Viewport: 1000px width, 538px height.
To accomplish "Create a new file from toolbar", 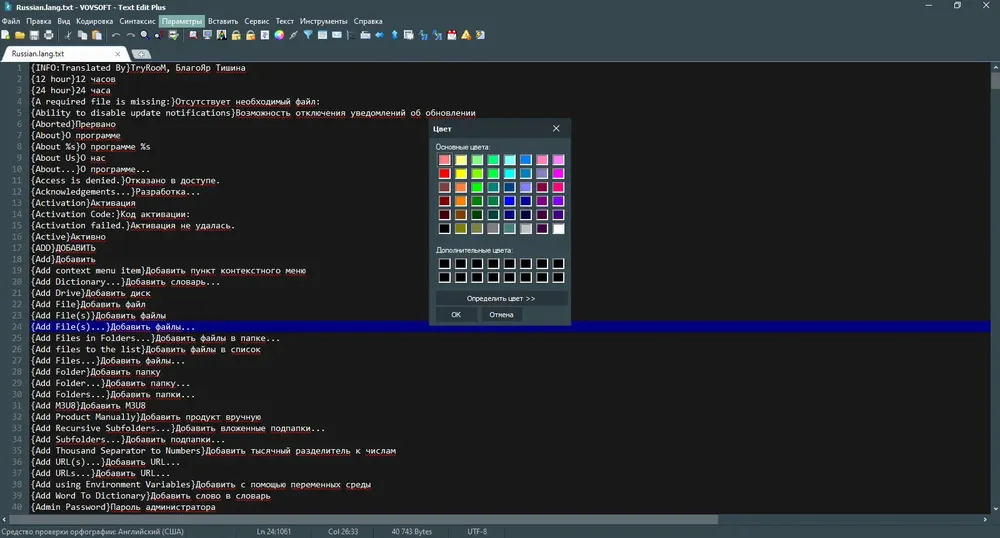I will (x=6, y=35).
